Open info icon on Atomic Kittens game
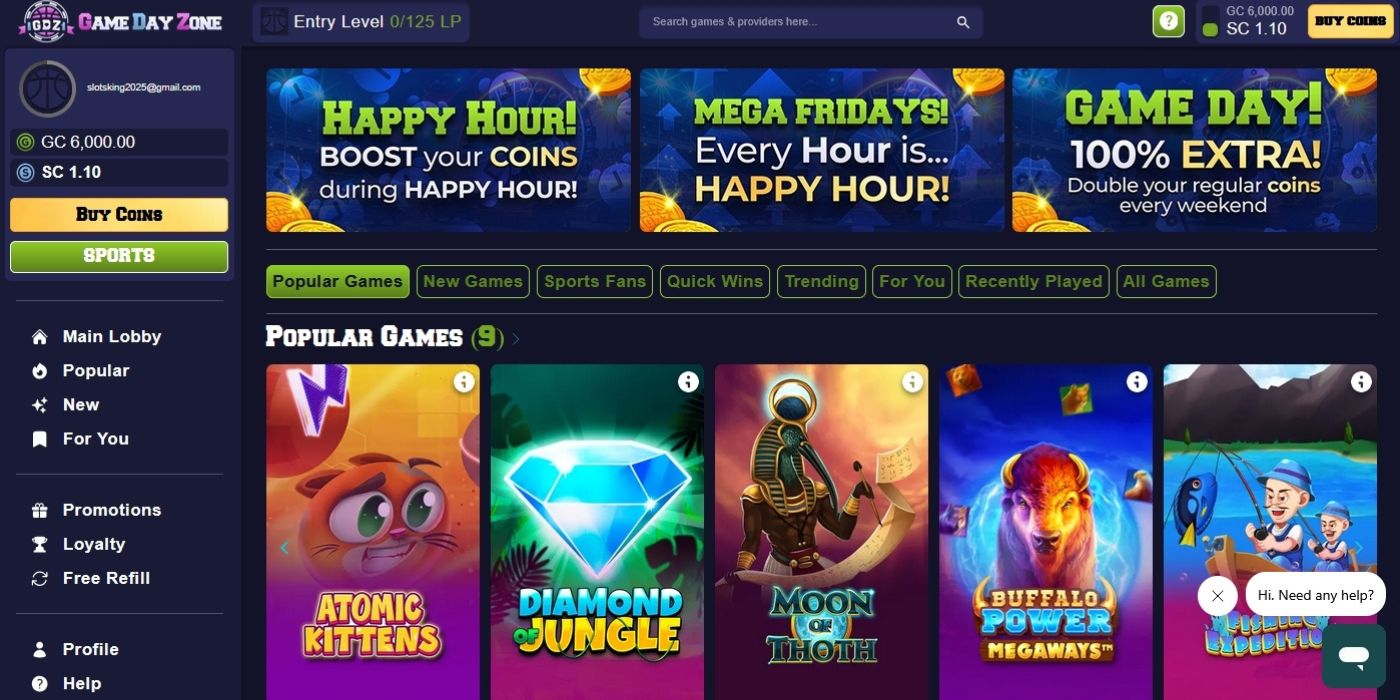Screen dimensions: 1400x700 (x=464, y=381)
